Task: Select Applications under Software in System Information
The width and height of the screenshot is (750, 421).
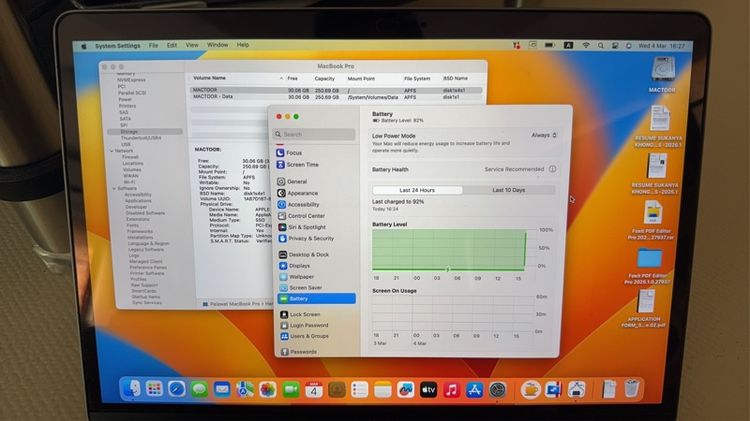Action: coord(138,201)
